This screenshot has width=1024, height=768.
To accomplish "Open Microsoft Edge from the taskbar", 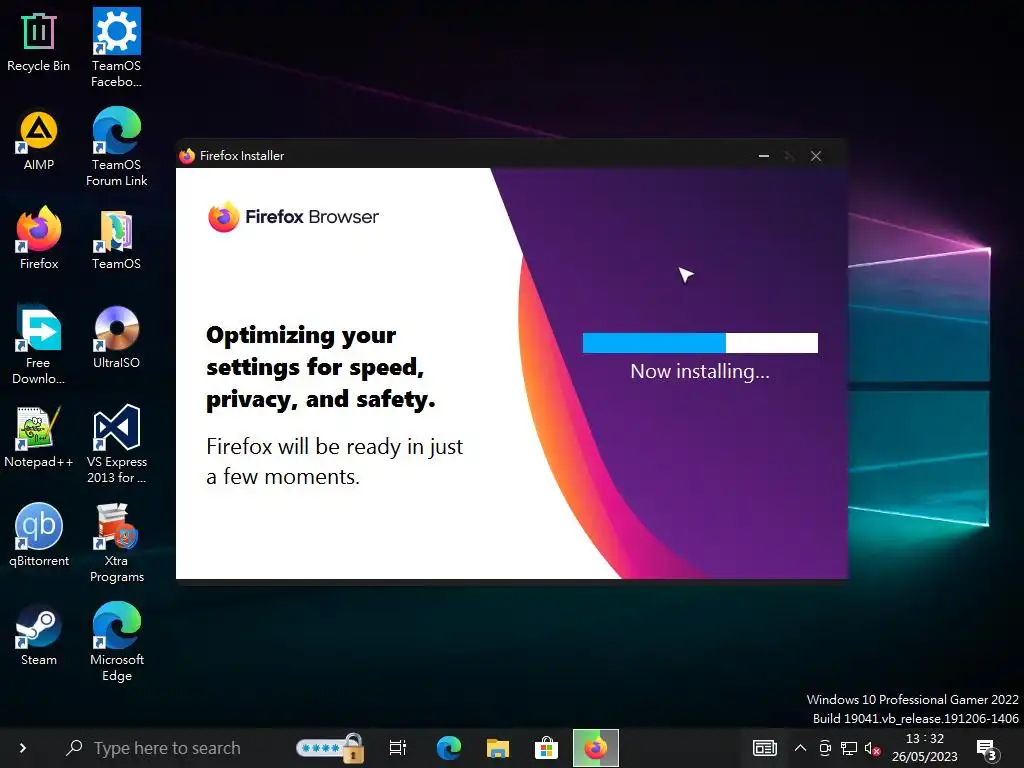I will click(x=449, y=748).
